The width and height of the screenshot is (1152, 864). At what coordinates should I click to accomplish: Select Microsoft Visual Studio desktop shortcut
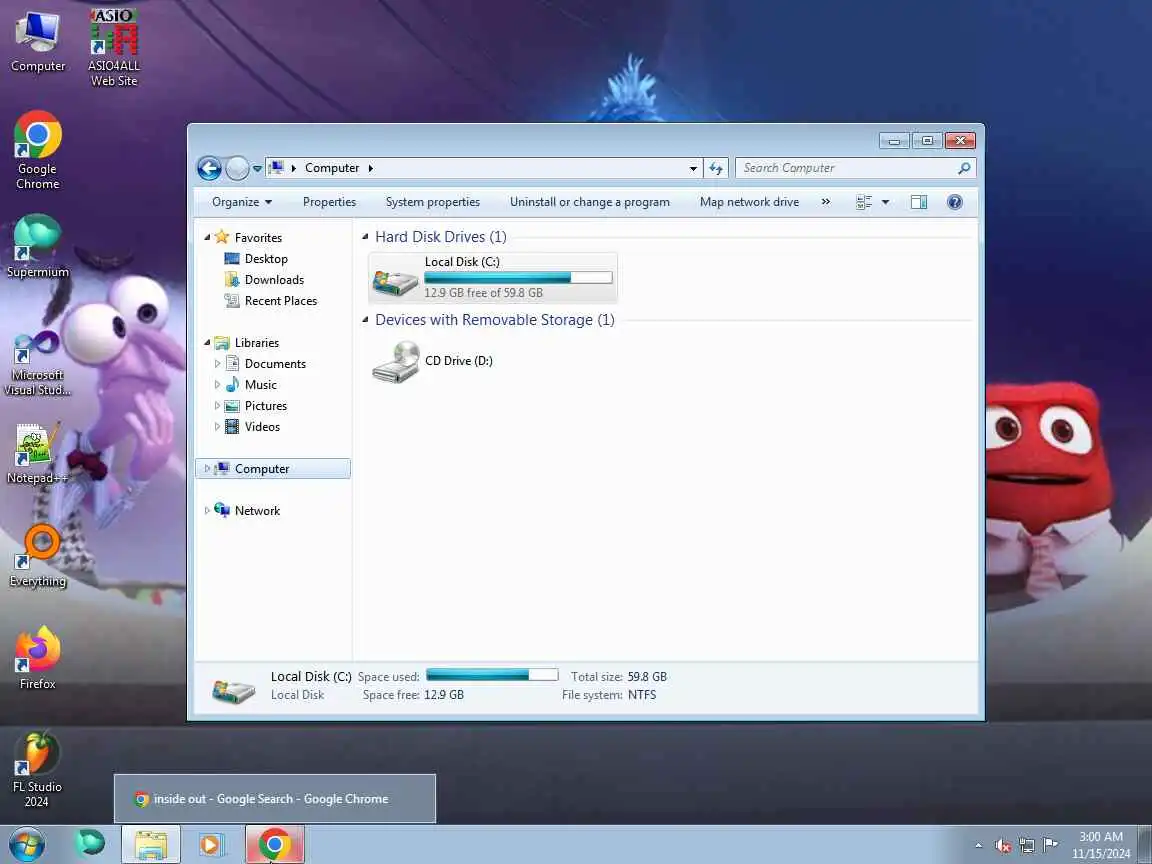click(37, 361)
